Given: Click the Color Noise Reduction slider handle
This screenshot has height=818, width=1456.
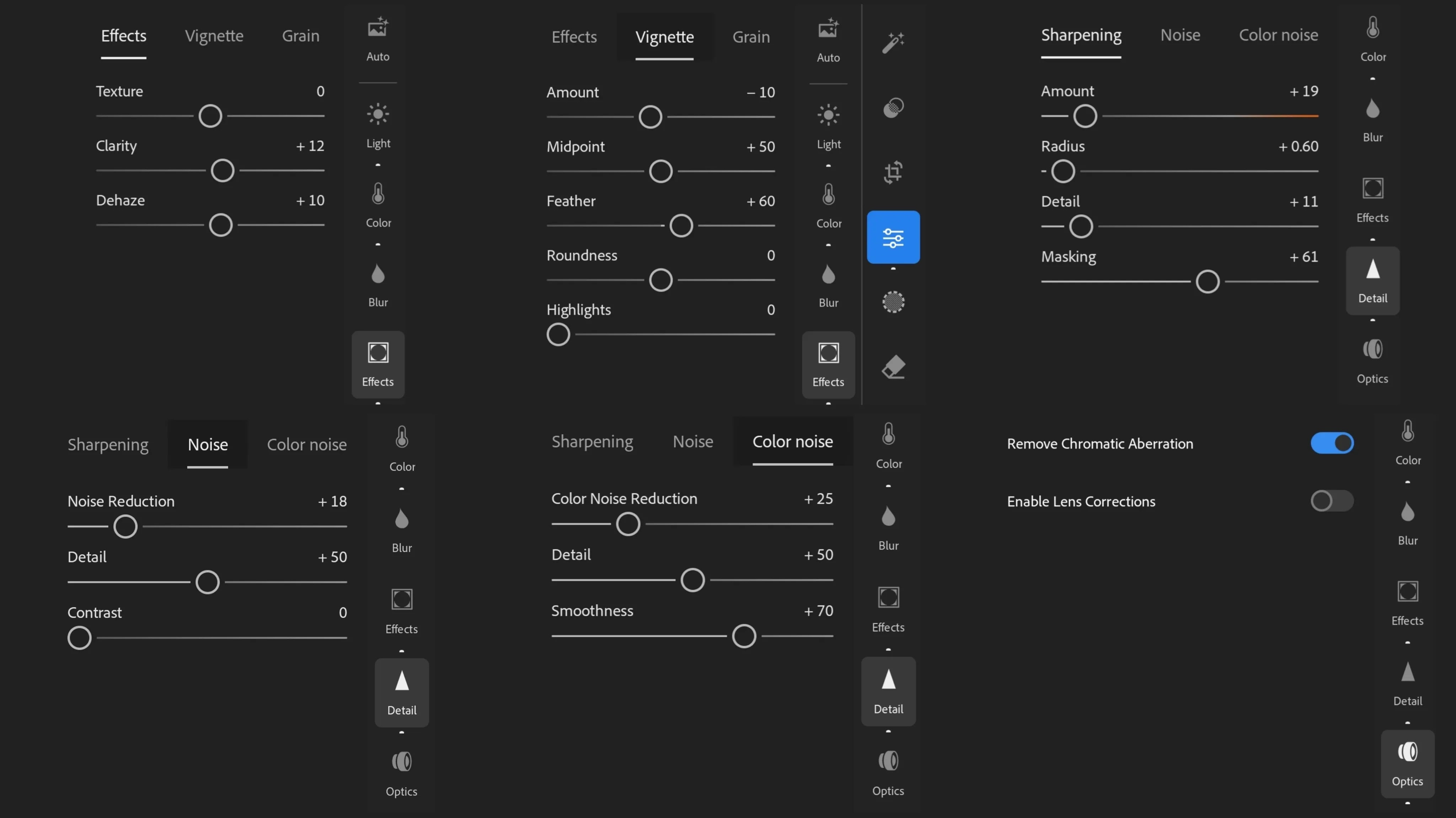Looking at the screenshot, I should click(x=627, y=524).
